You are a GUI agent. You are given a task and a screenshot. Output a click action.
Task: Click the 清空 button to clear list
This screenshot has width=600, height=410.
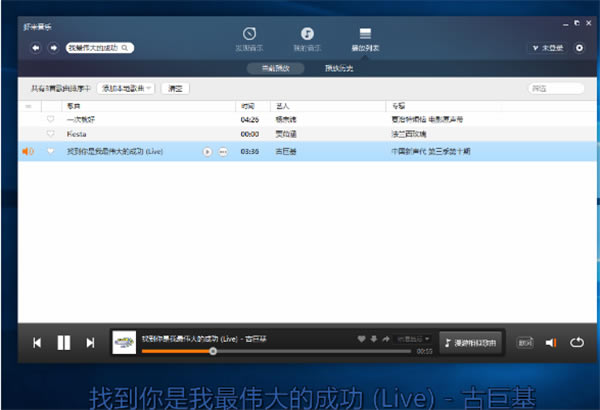(176, 89)
